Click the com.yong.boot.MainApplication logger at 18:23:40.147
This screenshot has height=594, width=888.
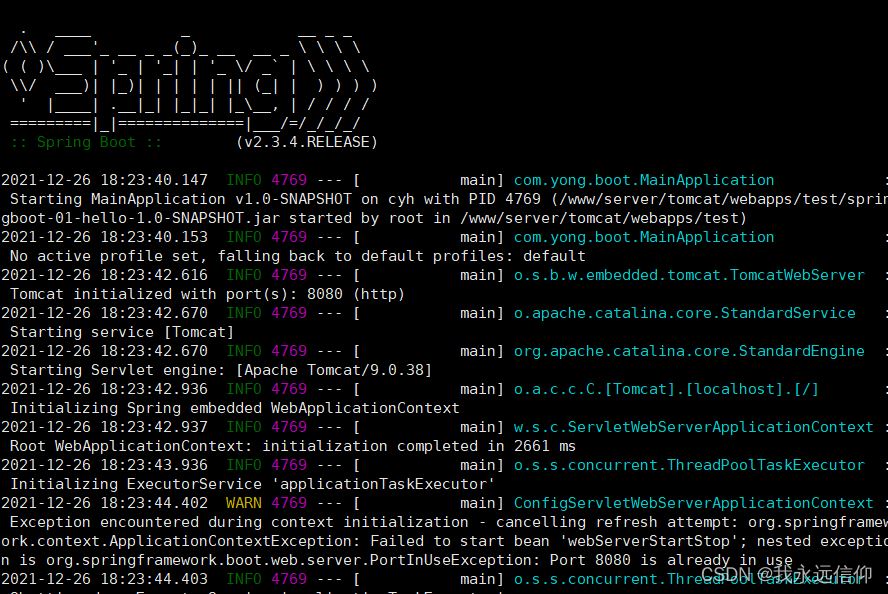point(644,180)
